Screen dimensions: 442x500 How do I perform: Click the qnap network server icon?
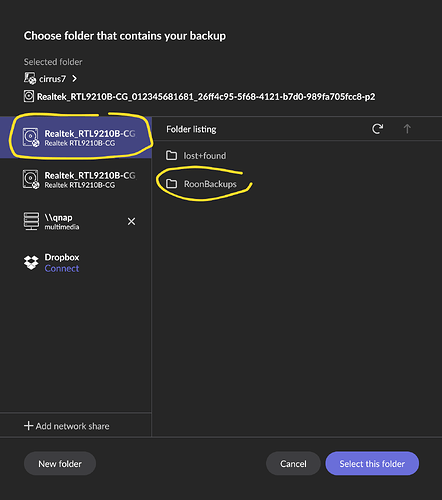[31, 221]
